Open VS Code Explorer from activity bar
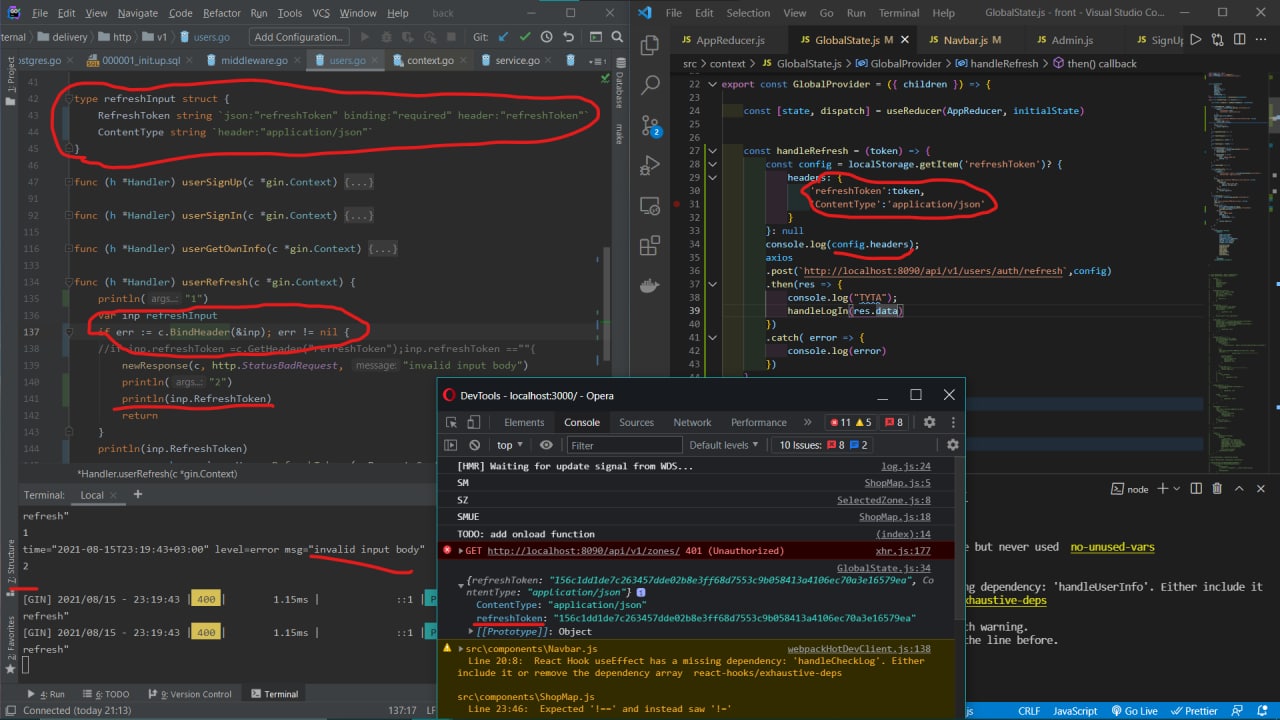The height and width of the screenshot is (720, 1280). [x=650, y=46]
